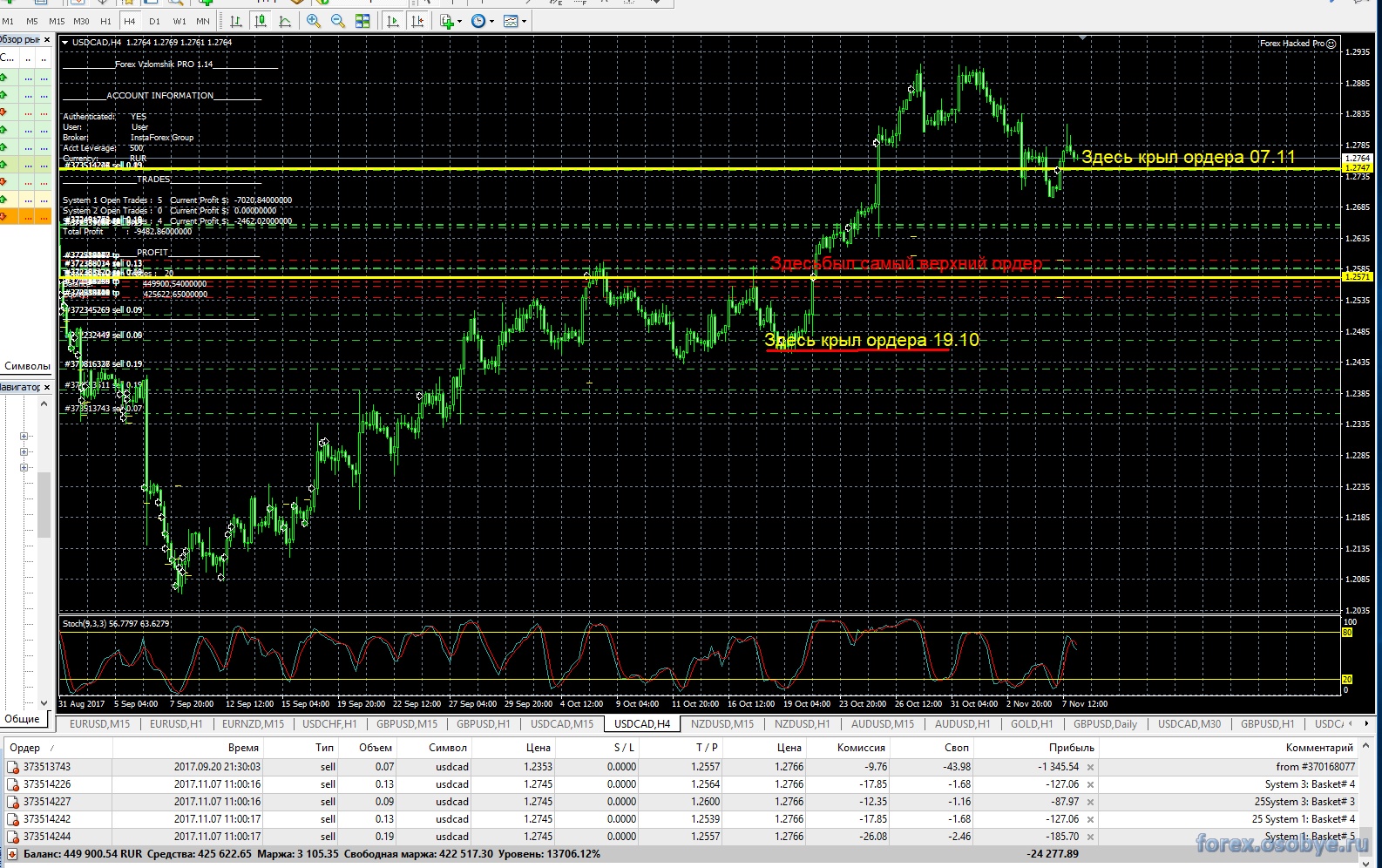Toggle chart shift icon
This screenshot has height=868, width=1382.
(x=417, y=21)
